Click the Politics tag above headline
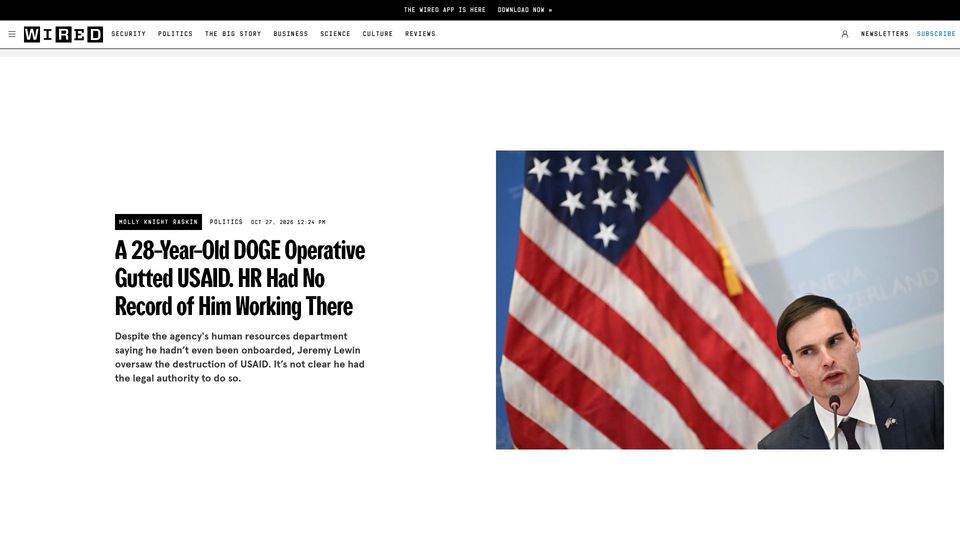 (226, 222)
